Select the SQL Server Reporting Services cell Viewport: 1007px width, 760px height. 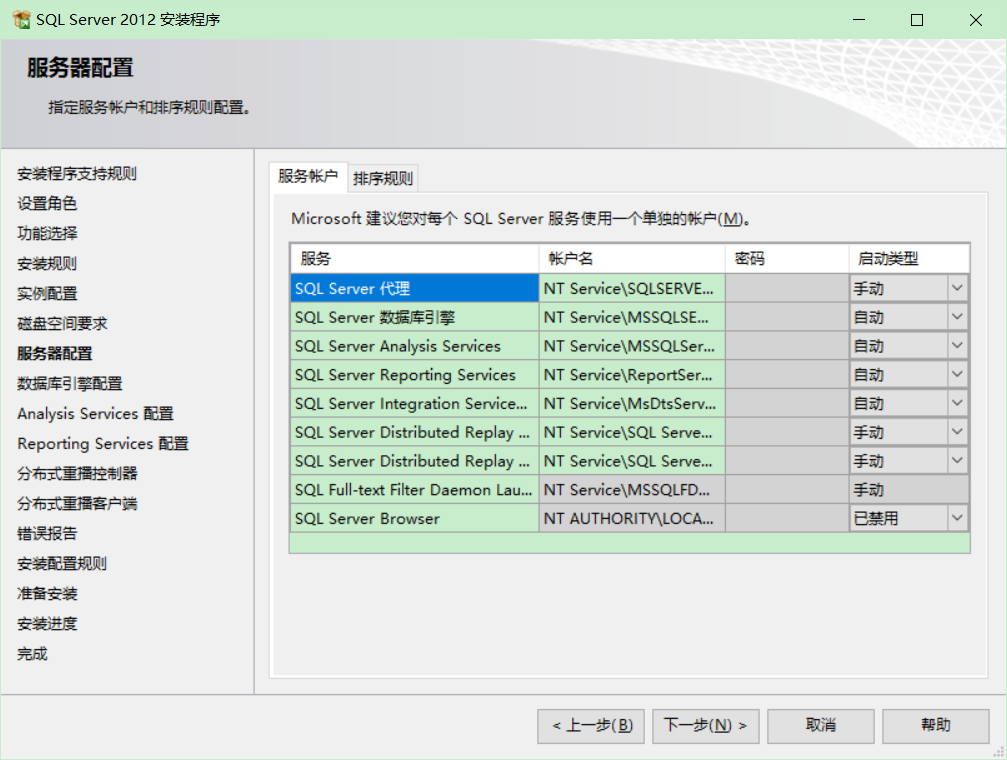pyautogui.click(x=414, y=375)
